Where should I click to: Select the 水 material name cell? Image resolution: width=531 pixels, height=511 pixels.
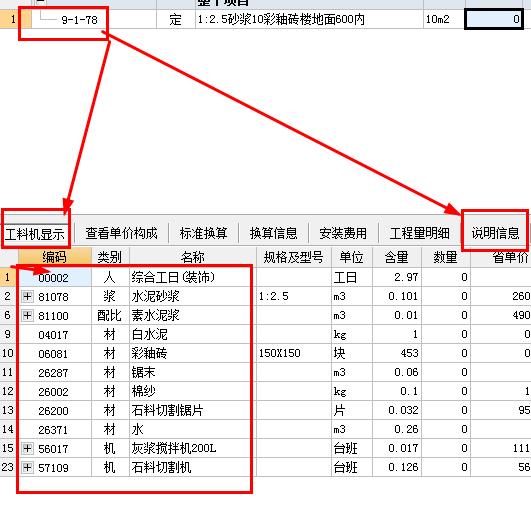tap(192, 429)
